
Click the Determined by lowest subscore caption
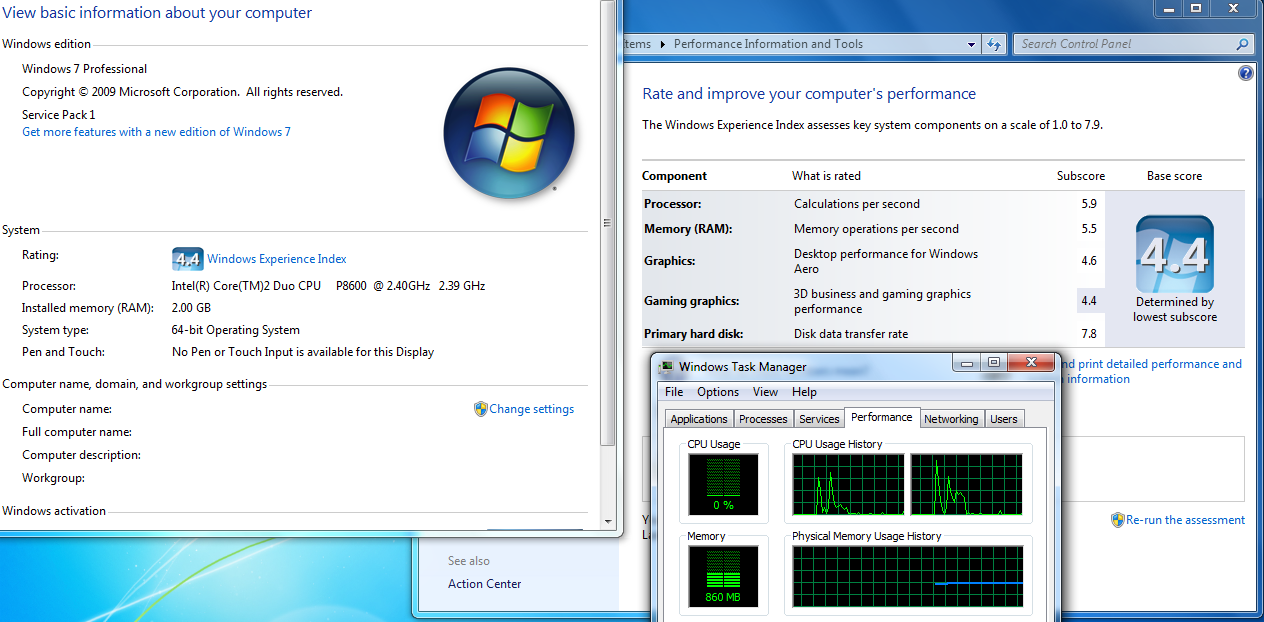(1175, 309)
